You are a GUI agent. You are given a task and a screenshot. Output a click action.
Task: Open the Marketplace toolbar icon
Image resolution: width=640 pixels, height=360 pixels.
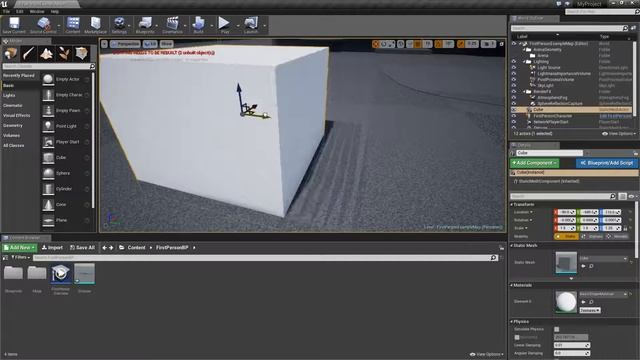tap(96, 24)
